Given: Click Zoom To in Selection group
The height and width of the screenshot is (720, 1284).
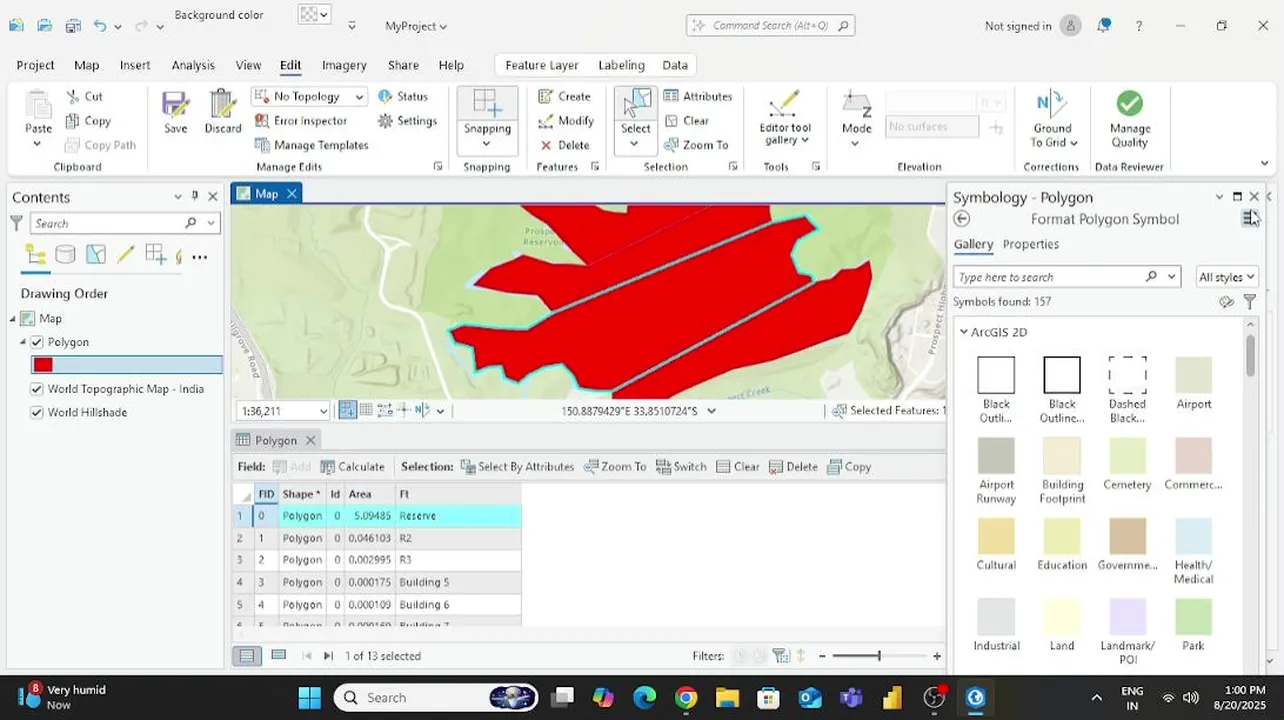Looking at the screenshot, I should click(x=696, y=145).
